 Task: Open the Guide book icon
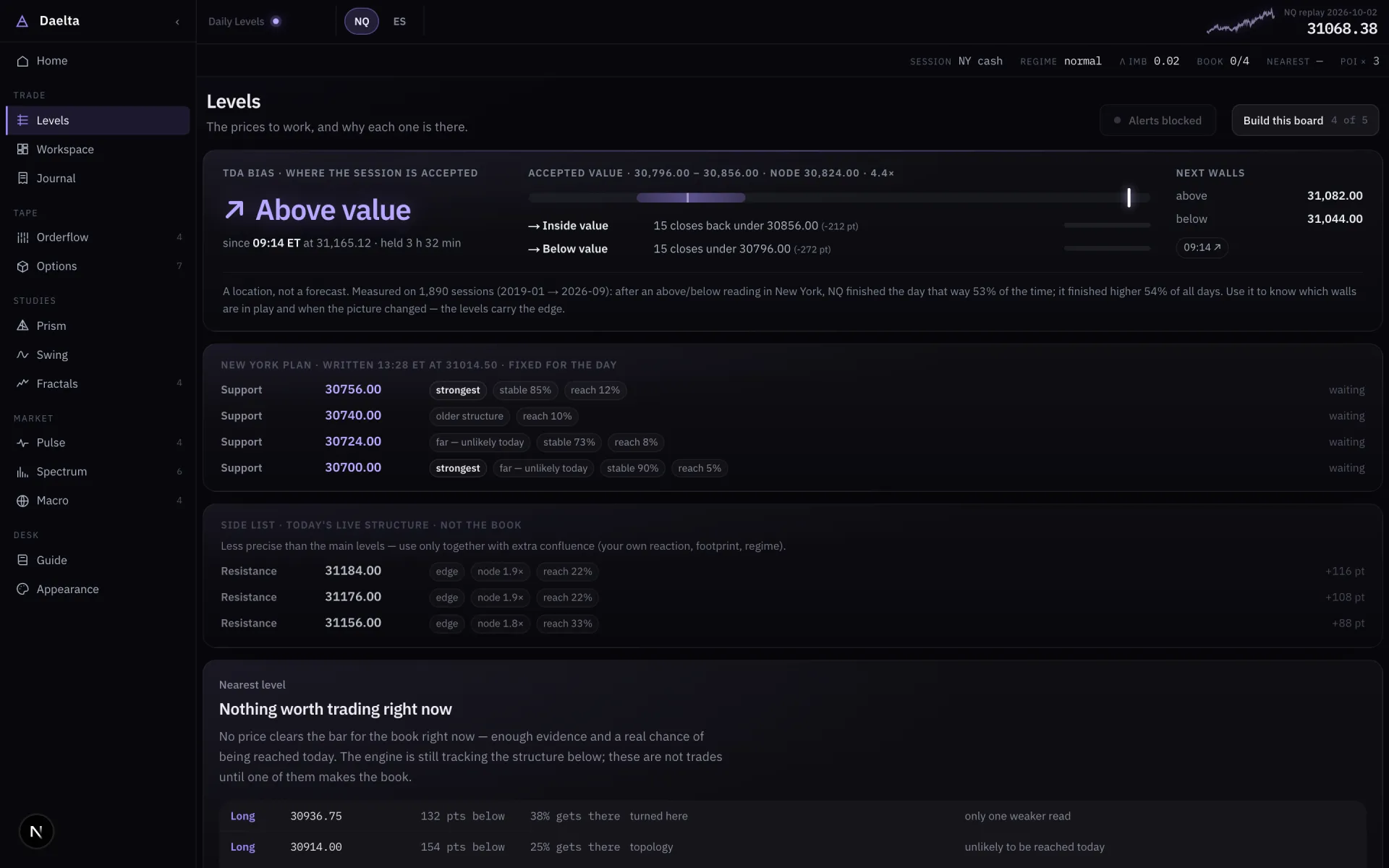pyautogui.click(x=22, y=560)
